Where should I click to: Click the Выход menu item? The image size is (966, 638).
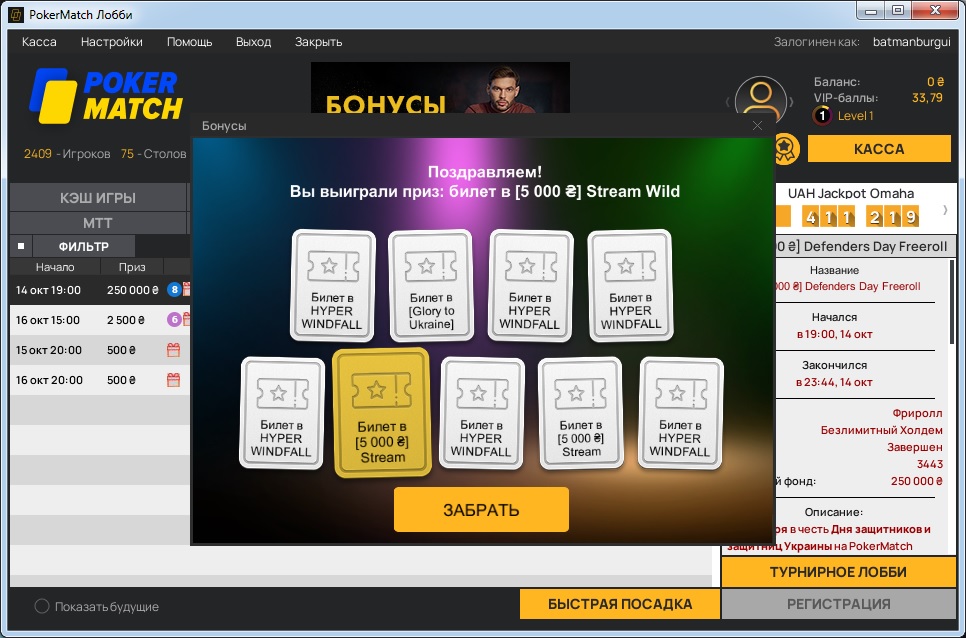click(x=253, y=42)
